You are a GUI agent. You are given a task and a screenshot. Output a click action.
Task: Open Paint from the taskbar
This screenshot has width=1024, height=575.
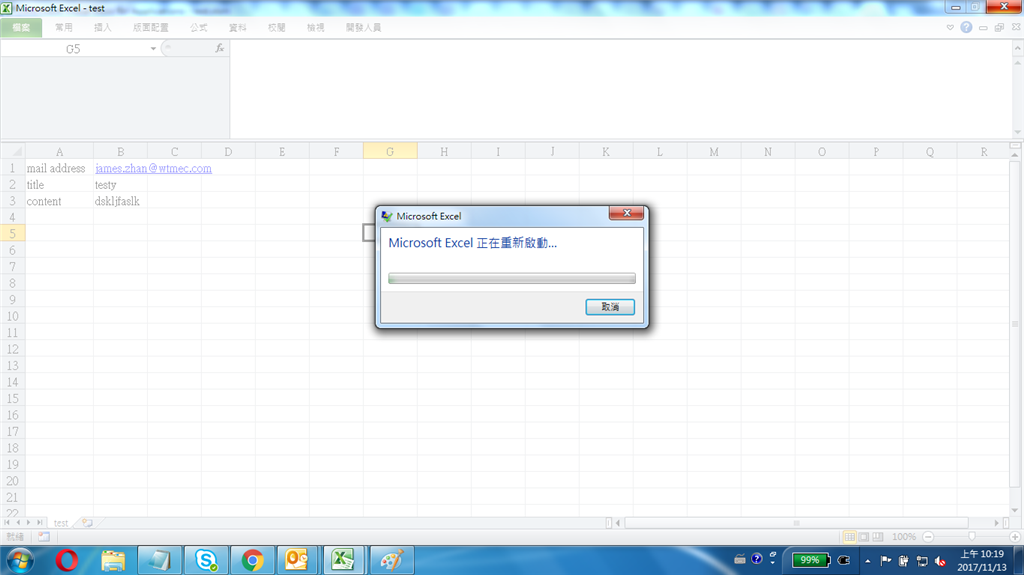(392, 560)
